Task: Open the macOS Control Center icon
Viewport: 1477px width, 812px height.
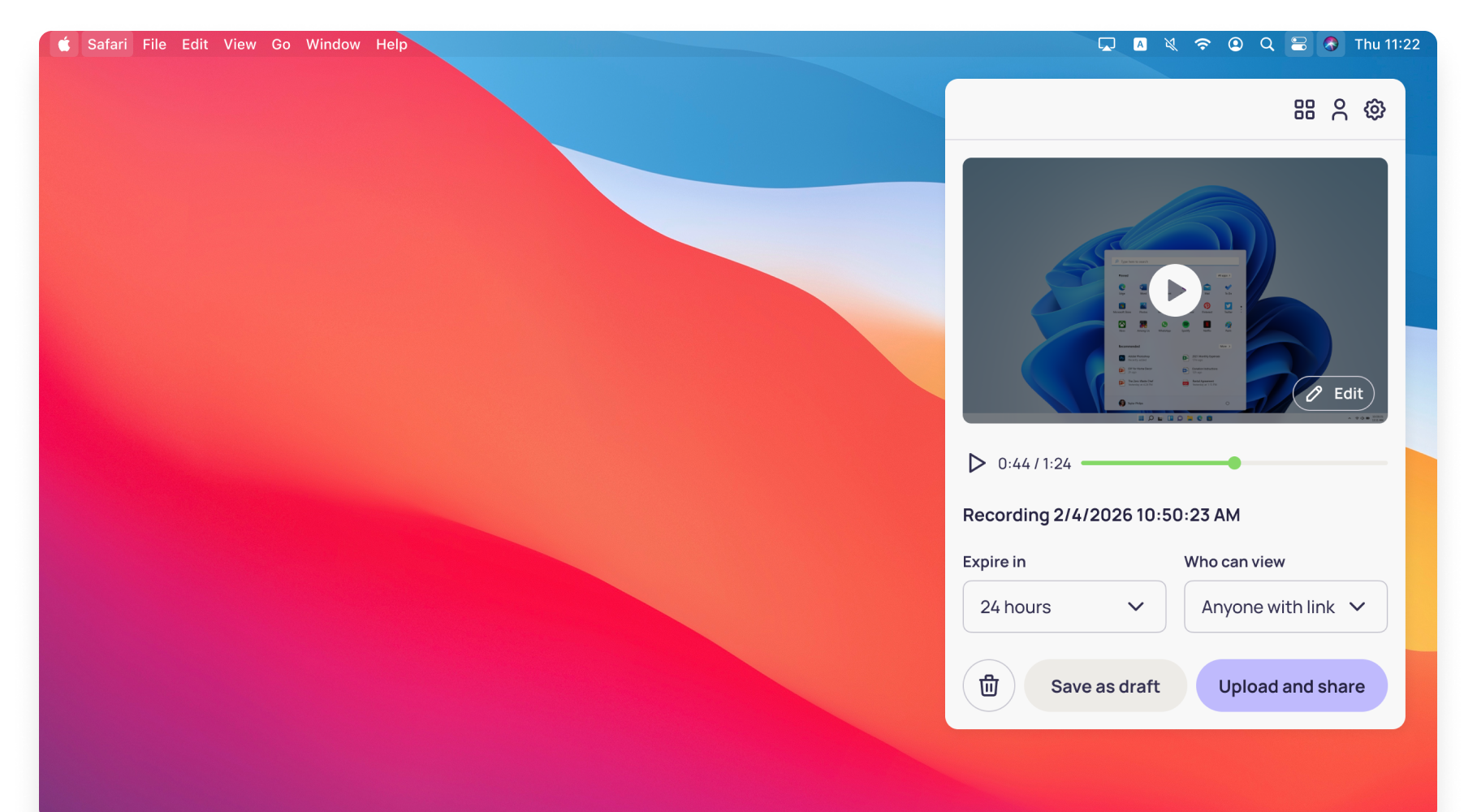Action: [x=1298, y=45]
